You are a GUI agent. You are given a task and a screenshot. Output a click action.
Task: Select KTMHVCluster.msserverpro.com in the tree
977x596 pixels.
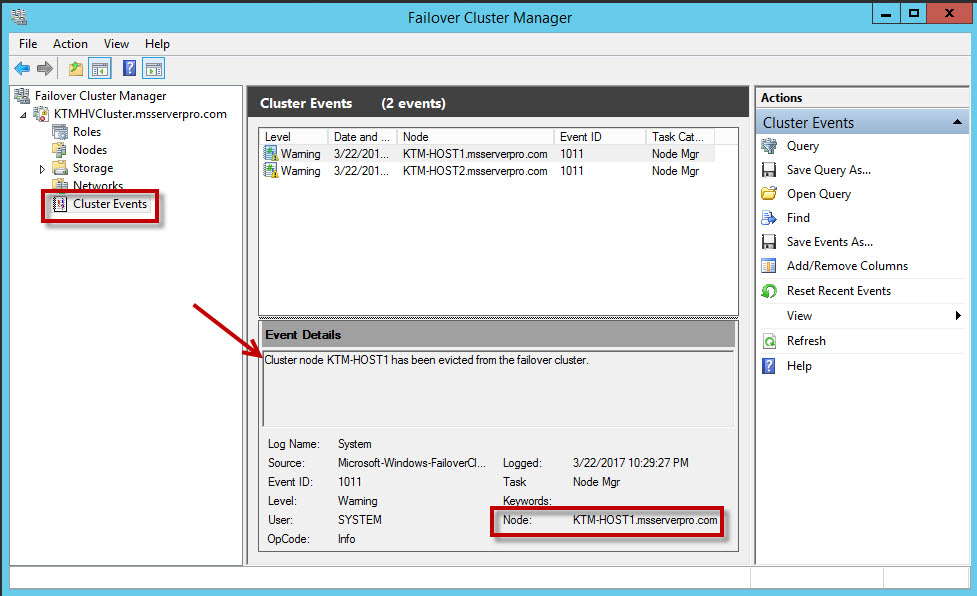click(x=140, y=114)
